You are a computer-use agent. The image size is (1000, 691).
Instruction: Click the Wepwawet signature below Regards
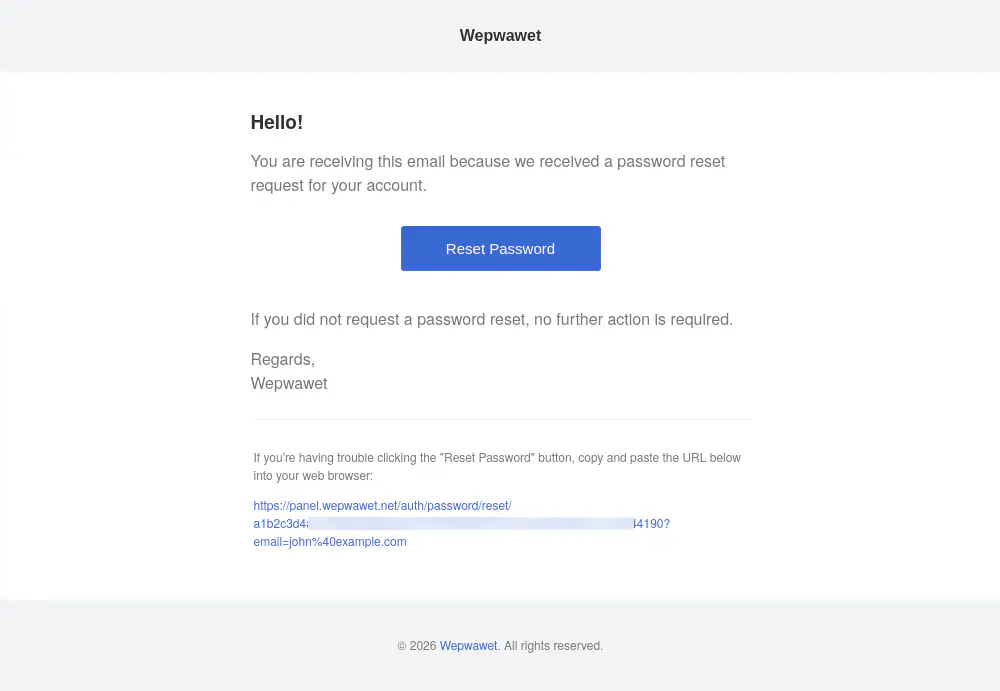point(289,383)
